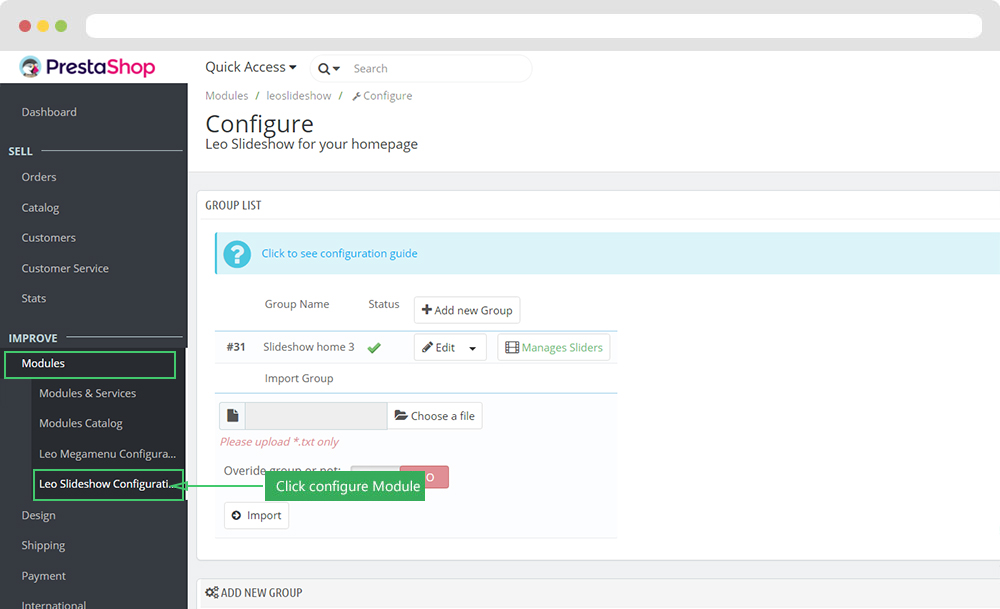
Task: Open Modules Catalog submenu
Action: coord(80,423)
